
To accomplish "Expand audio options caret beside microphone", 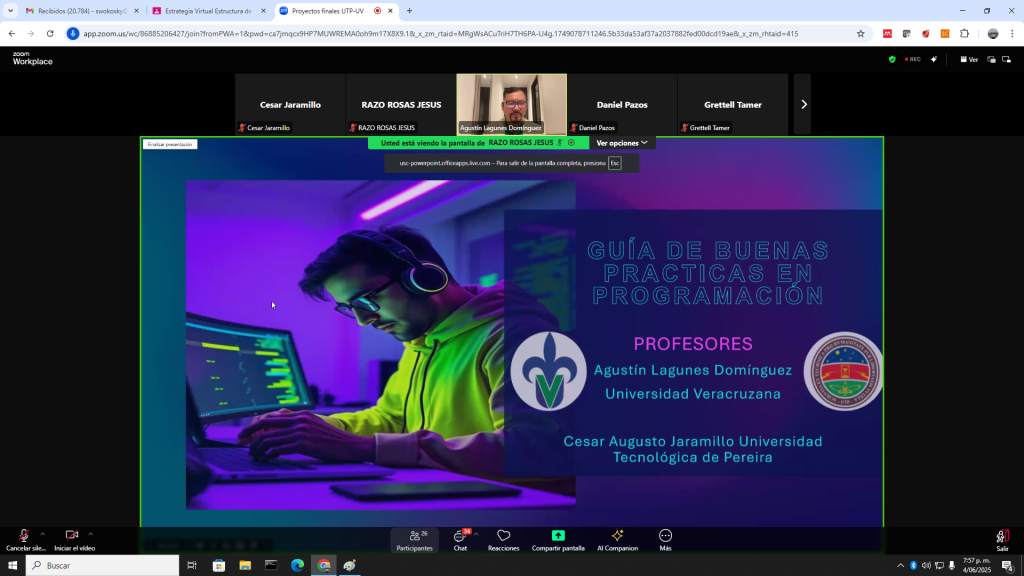I will [x=42, y=534].
